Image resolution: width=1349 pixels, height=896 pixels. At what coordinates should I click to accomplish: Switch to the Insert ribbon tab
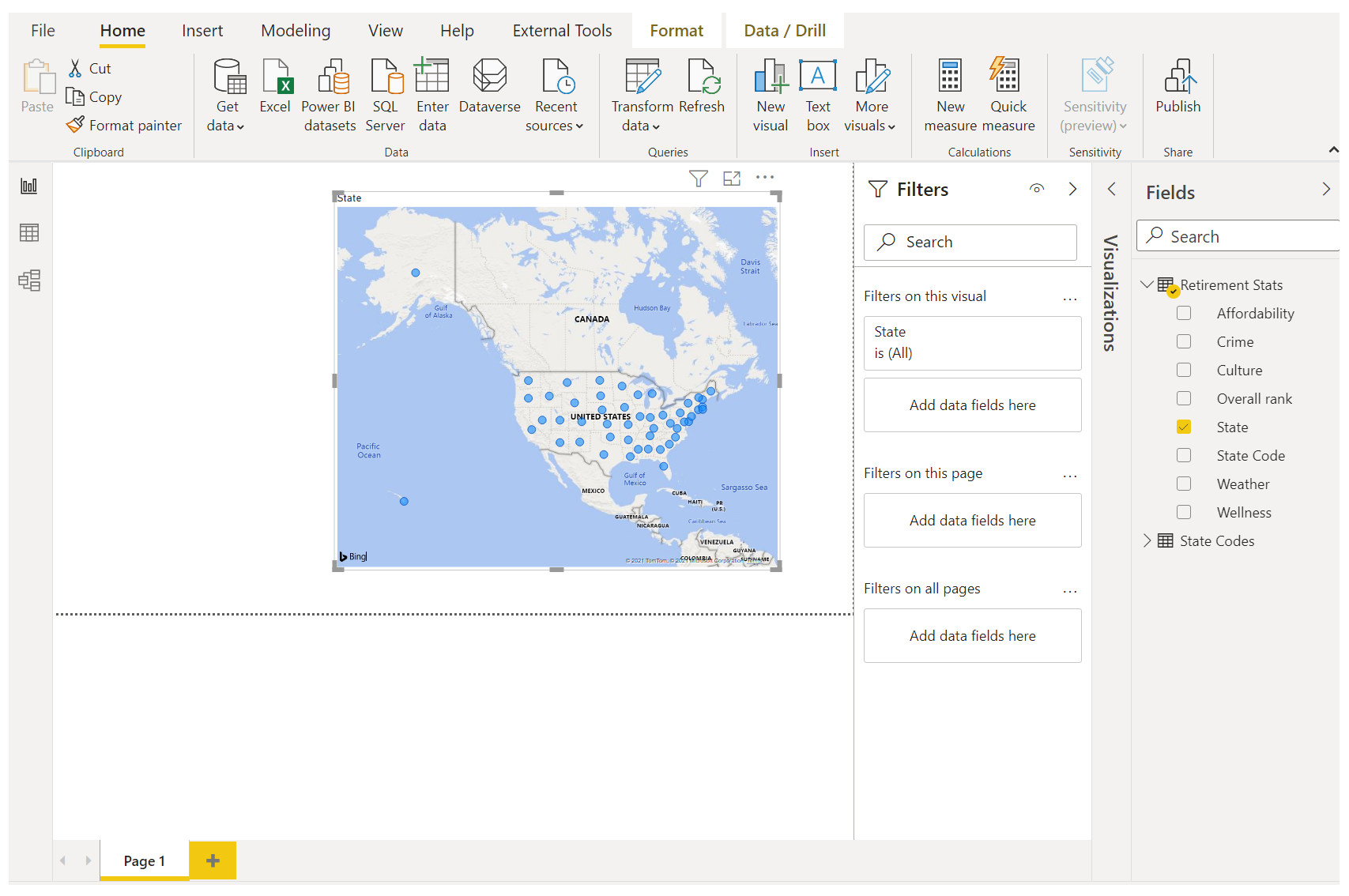(x=202, y=31)
